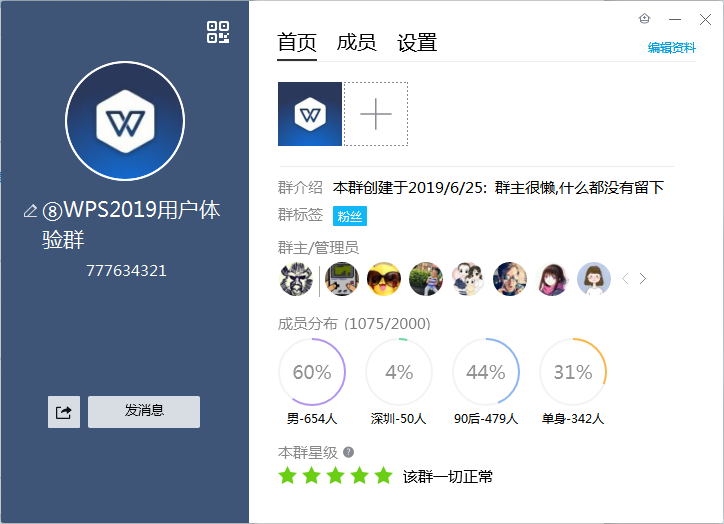Open the group owner's gorilla avatar
The height and width of the screenshot is (524, 724).
(x=296, y=279)
